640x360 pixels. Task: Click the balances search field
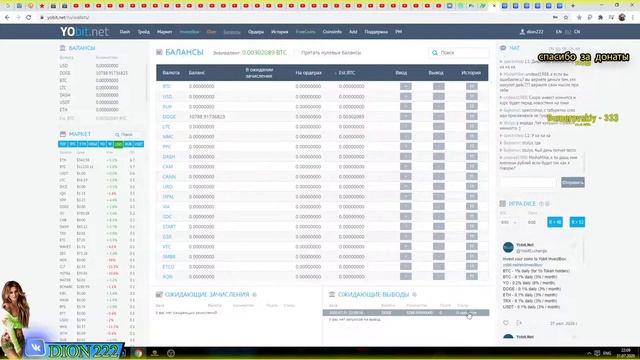coord(459,53)
